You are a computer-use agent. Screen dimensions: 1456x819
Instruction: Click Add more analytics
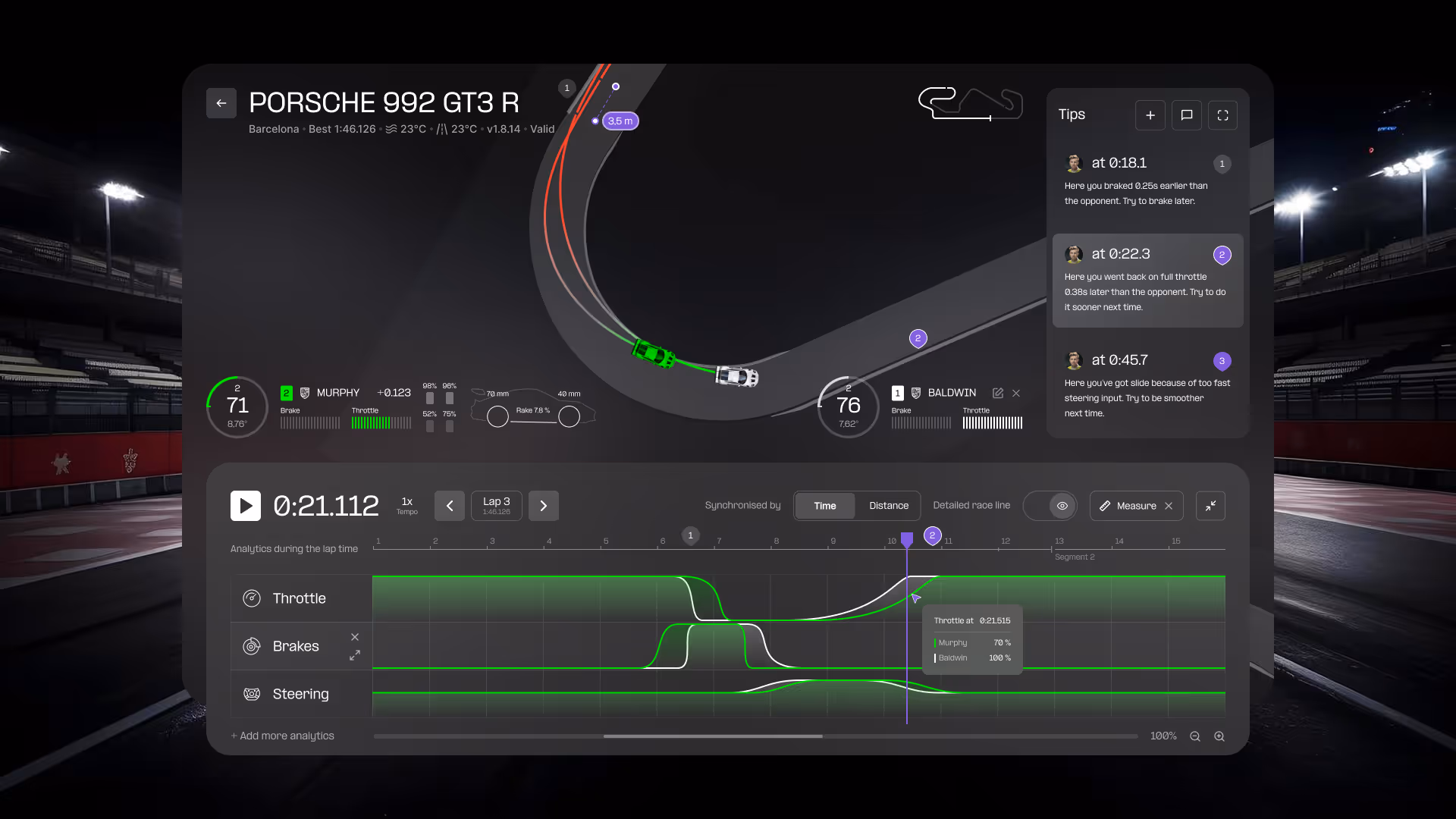[283, 736]
